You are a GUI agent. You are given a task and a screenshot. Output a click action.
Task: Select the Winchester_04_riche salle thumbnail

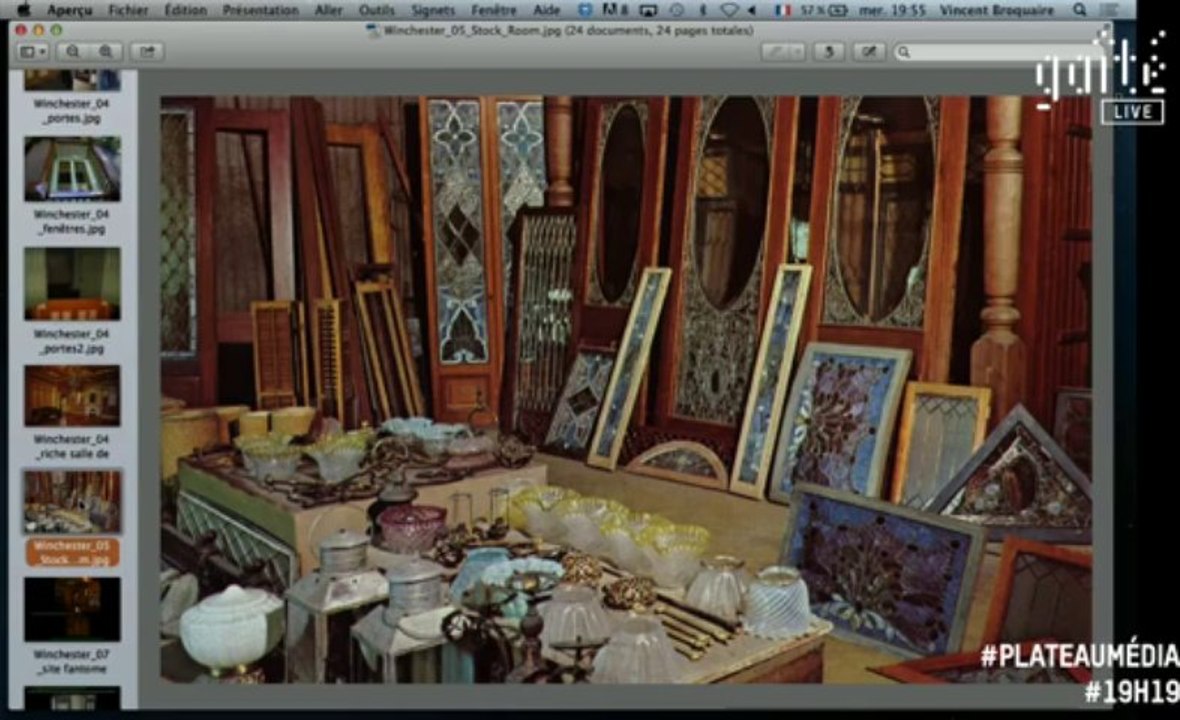click(x=72, y=396)
